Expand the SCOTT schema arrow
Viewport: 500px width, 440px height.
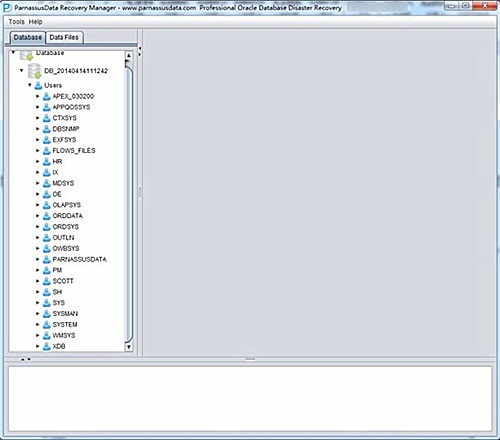38,281
